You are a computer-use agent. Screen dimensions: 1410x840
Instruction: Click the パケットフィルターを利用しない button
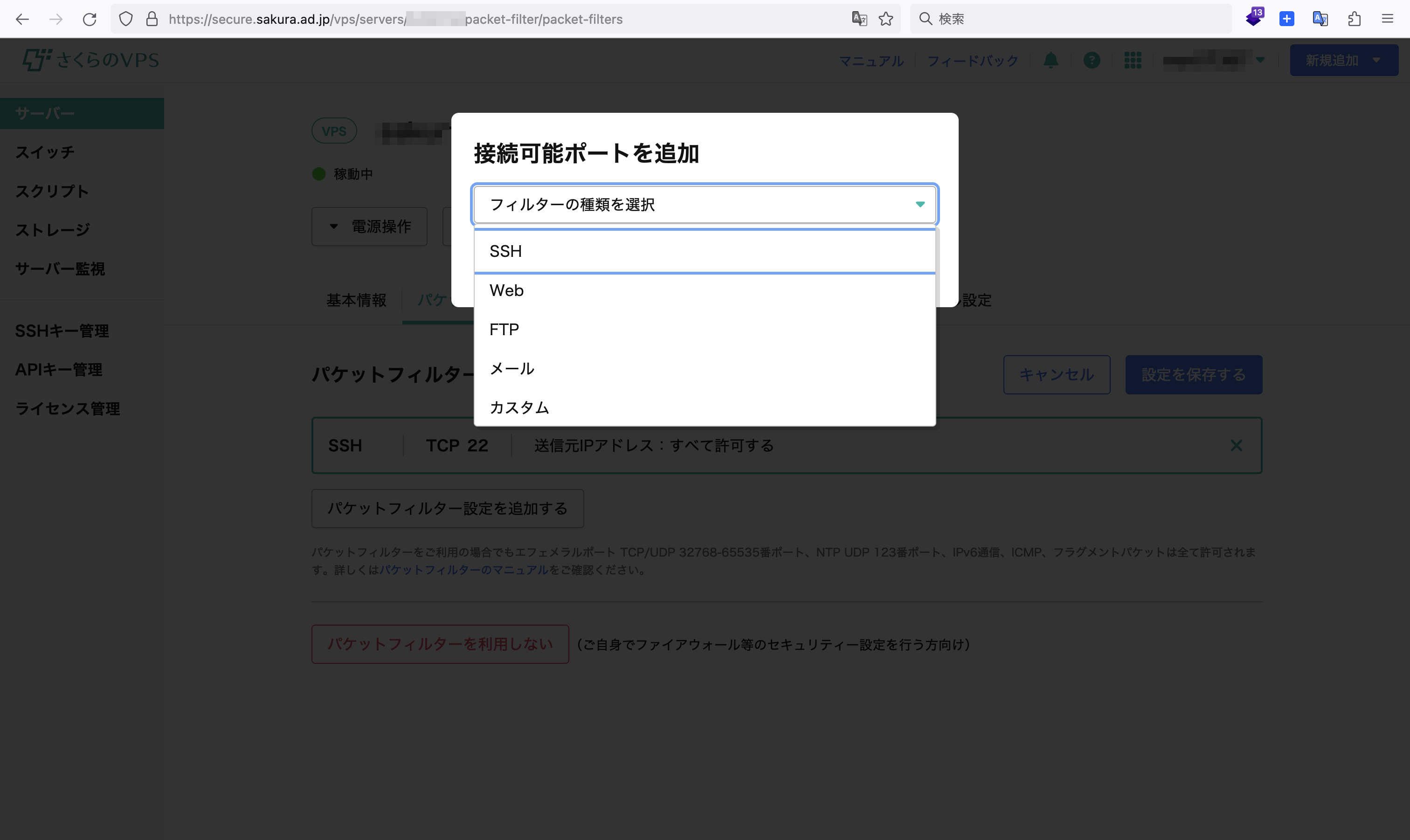440,644
